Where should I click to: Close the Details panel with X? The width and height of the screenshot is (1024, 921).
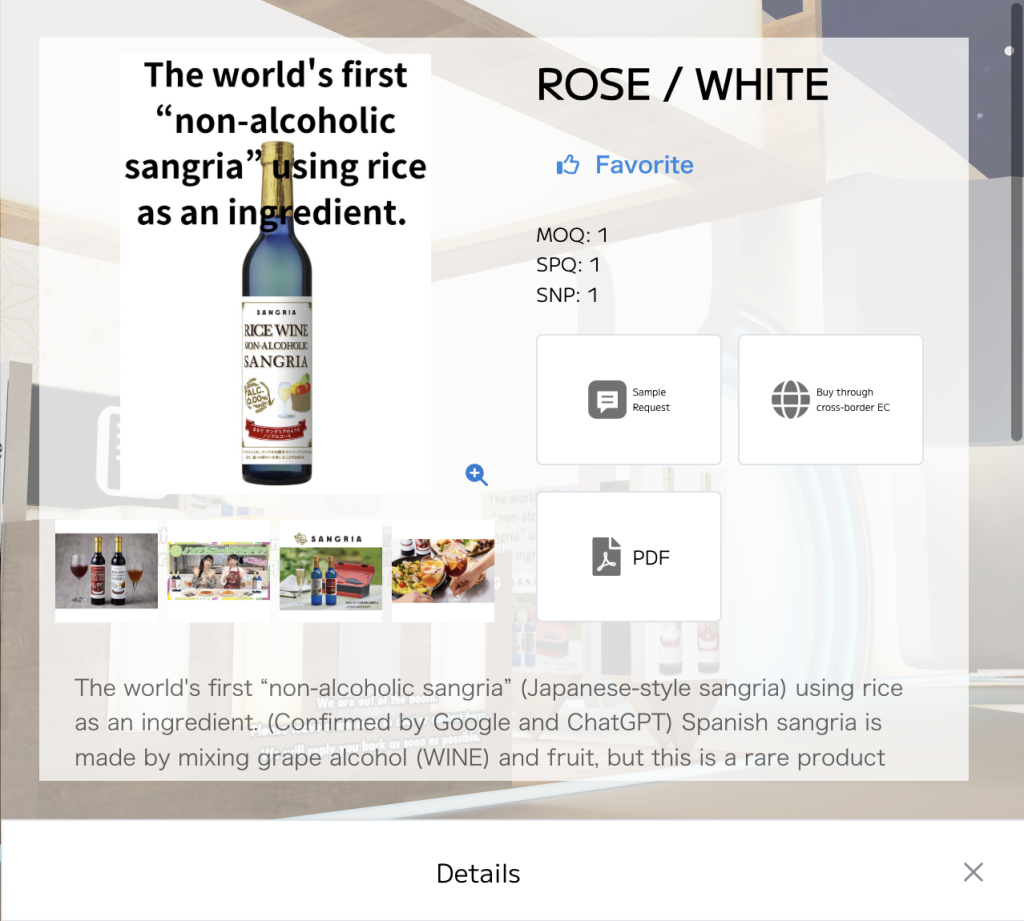973,872
